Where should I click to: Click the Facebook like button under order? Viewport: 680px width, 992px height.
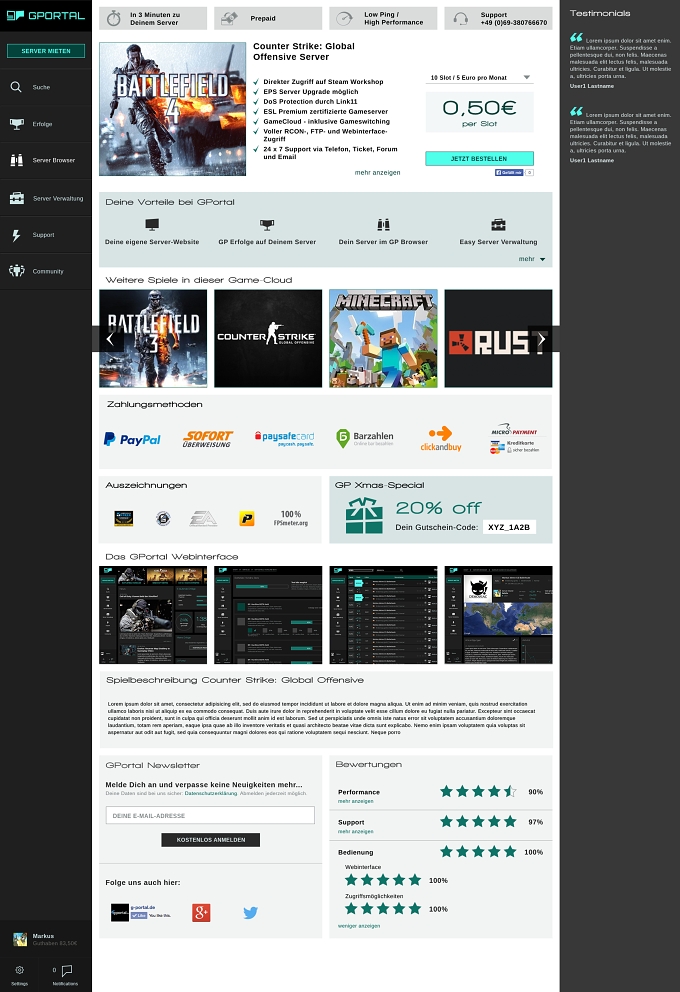(x=509, y=172)
